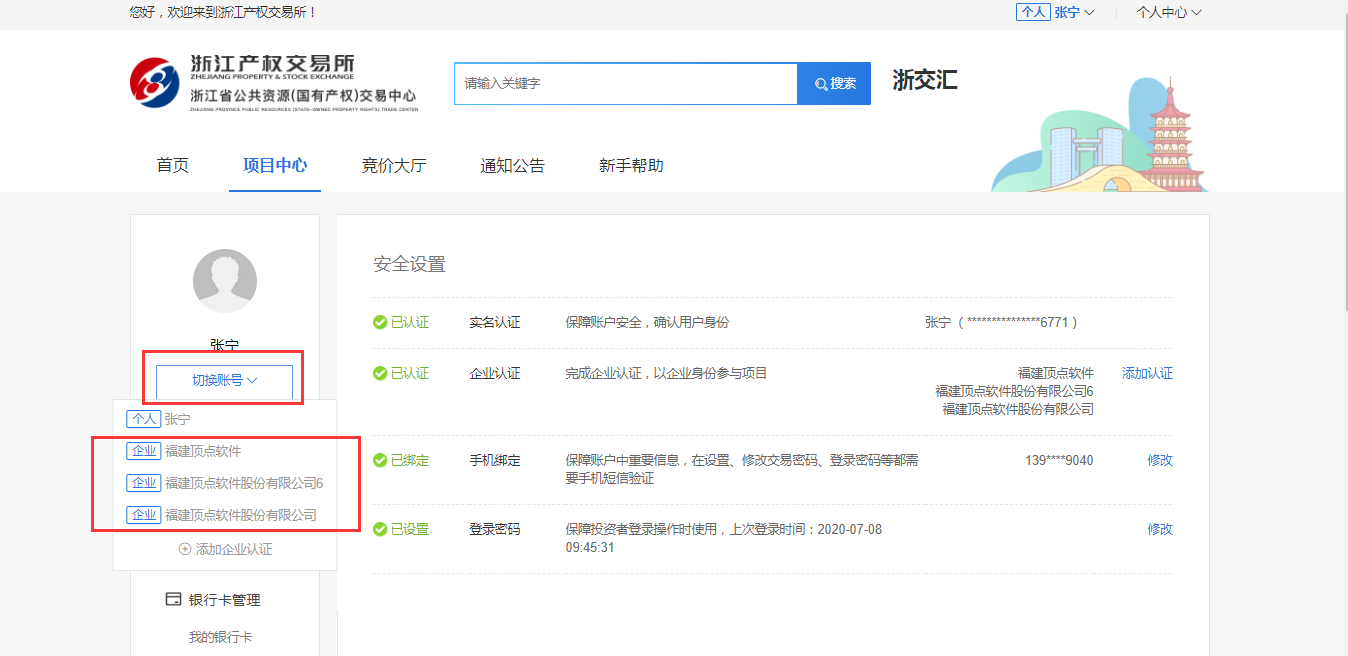The image size is (1348, 656).
Task: Click 添加认证 link for enterprise
Action: pos(1147,373)
